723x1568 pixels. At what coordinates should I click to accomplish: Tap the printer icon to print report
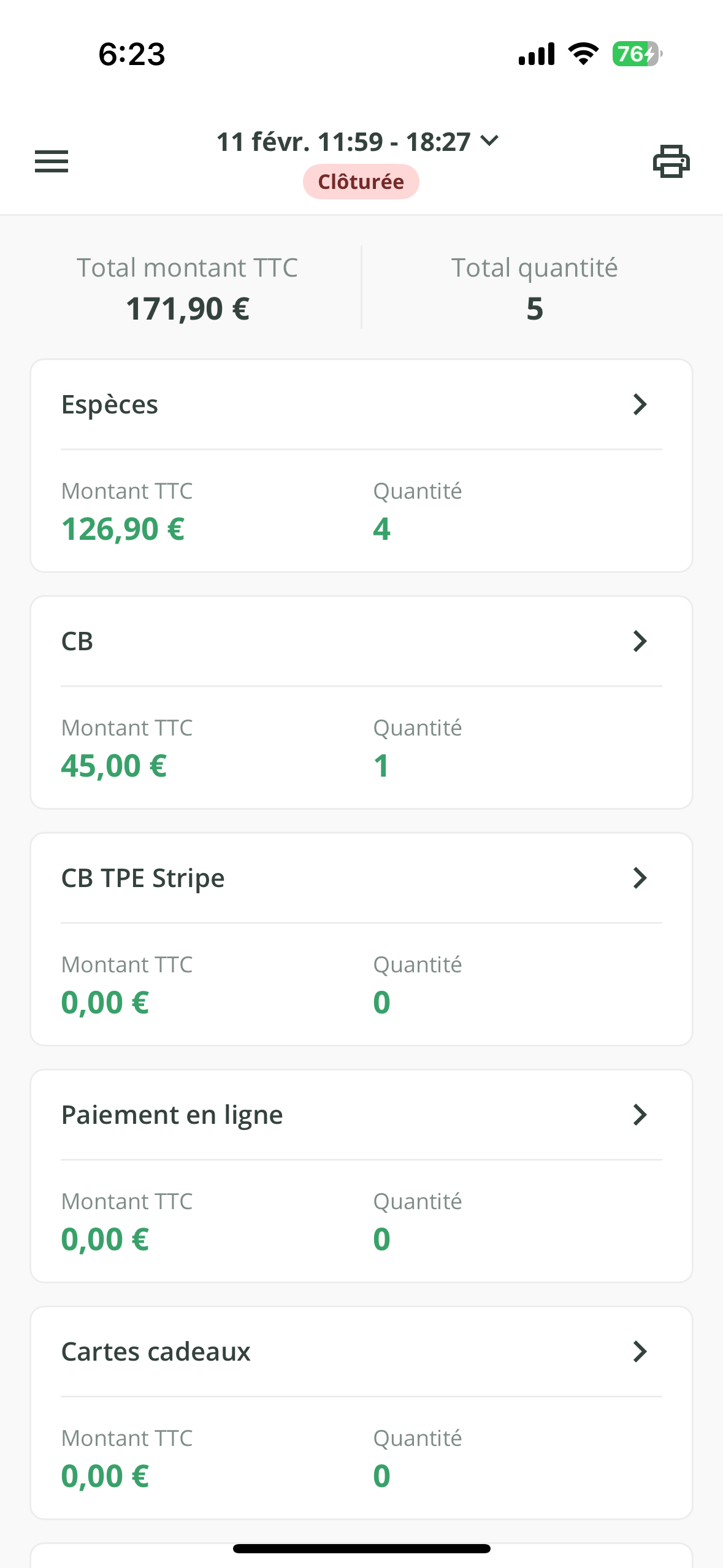pos(671,161)
